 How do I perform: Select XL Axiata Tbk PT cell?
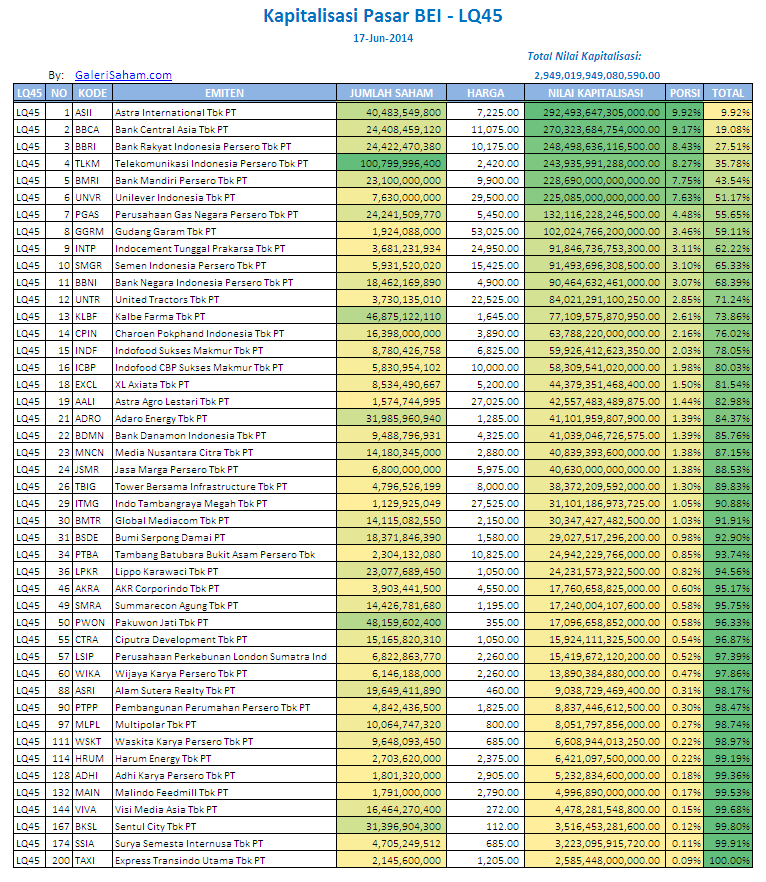click(224, 385)
